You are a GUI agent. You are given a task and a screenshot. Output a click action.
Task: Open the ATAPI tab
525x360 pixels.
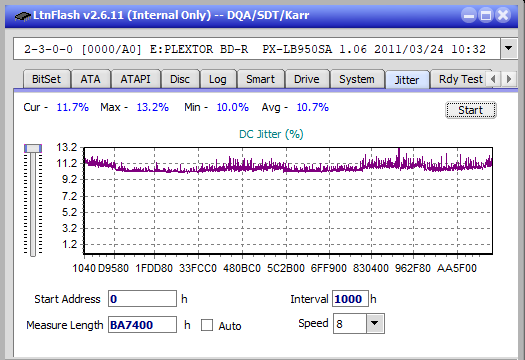click(x=135, y=79)
